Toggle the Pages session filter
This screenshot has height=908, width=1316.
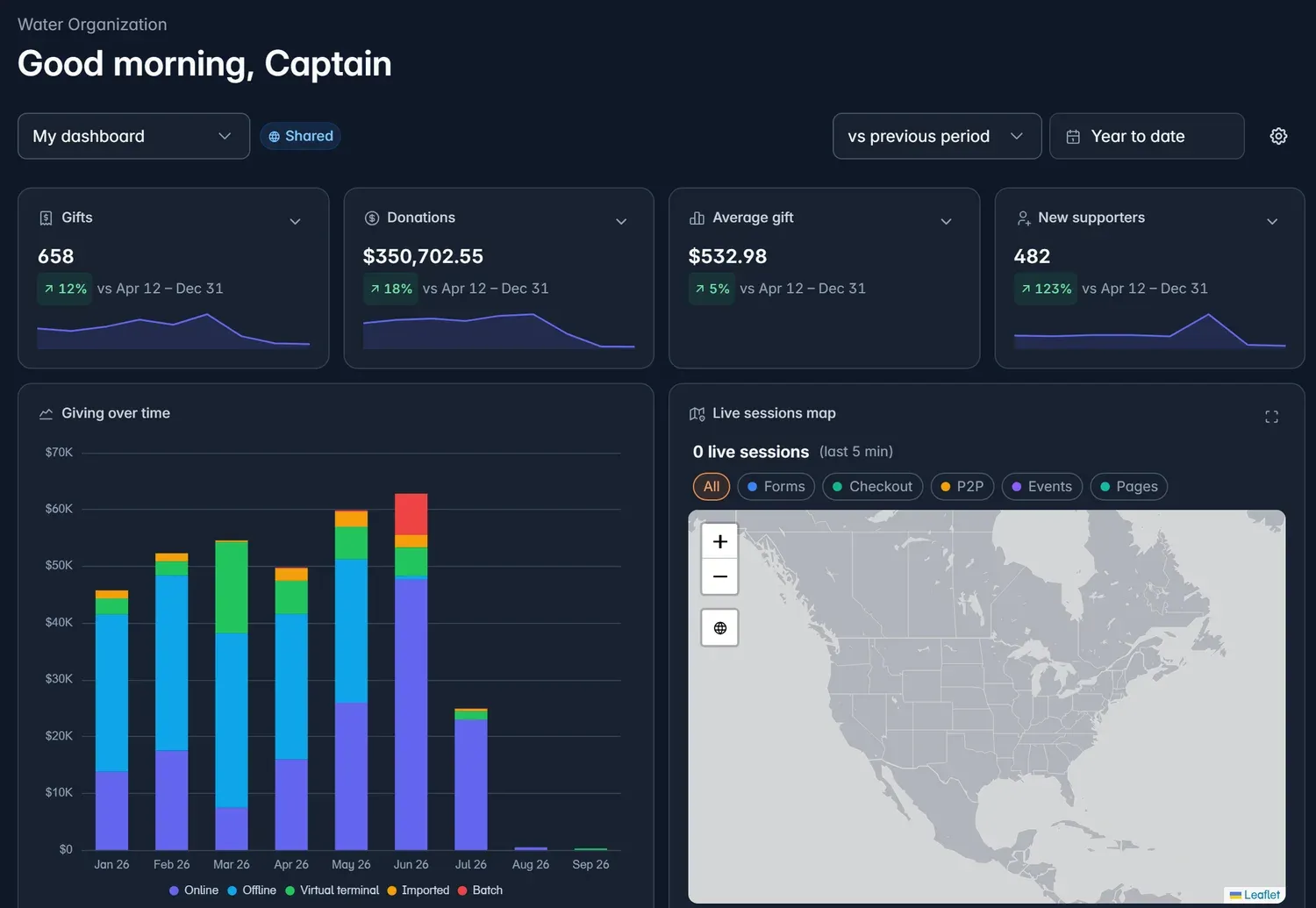pos(1128,486)
